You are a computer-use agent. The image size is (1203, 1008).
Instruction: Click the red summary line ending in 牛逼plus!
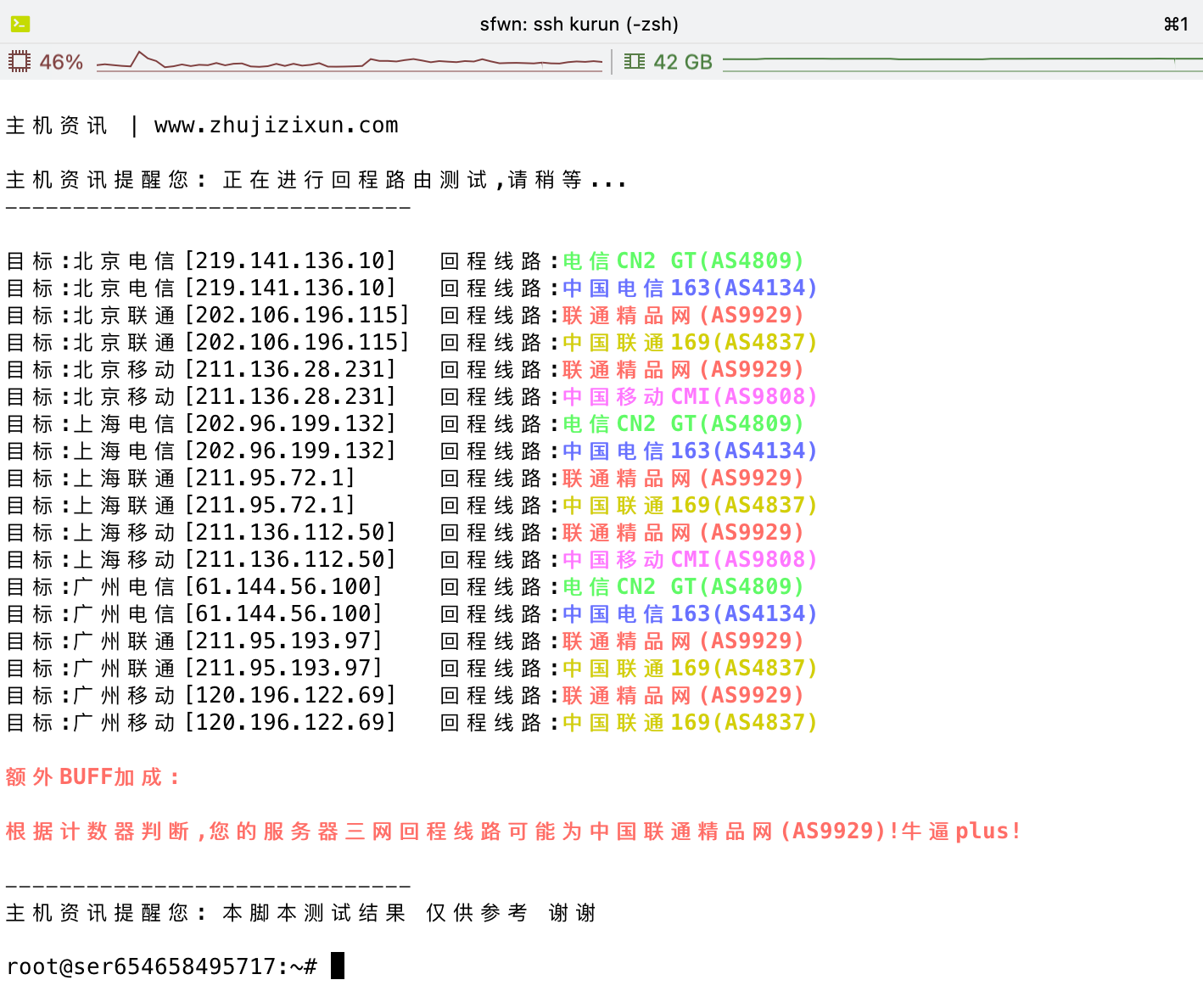coord(513,832)
